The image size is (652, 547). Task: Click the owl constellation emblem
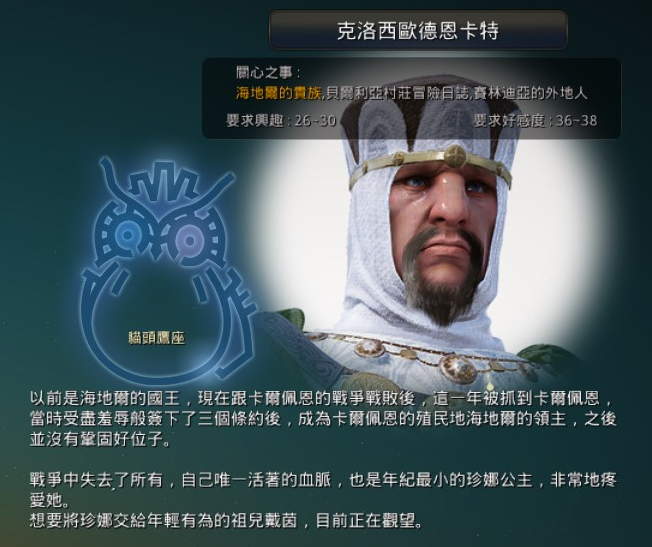point(168,270)
